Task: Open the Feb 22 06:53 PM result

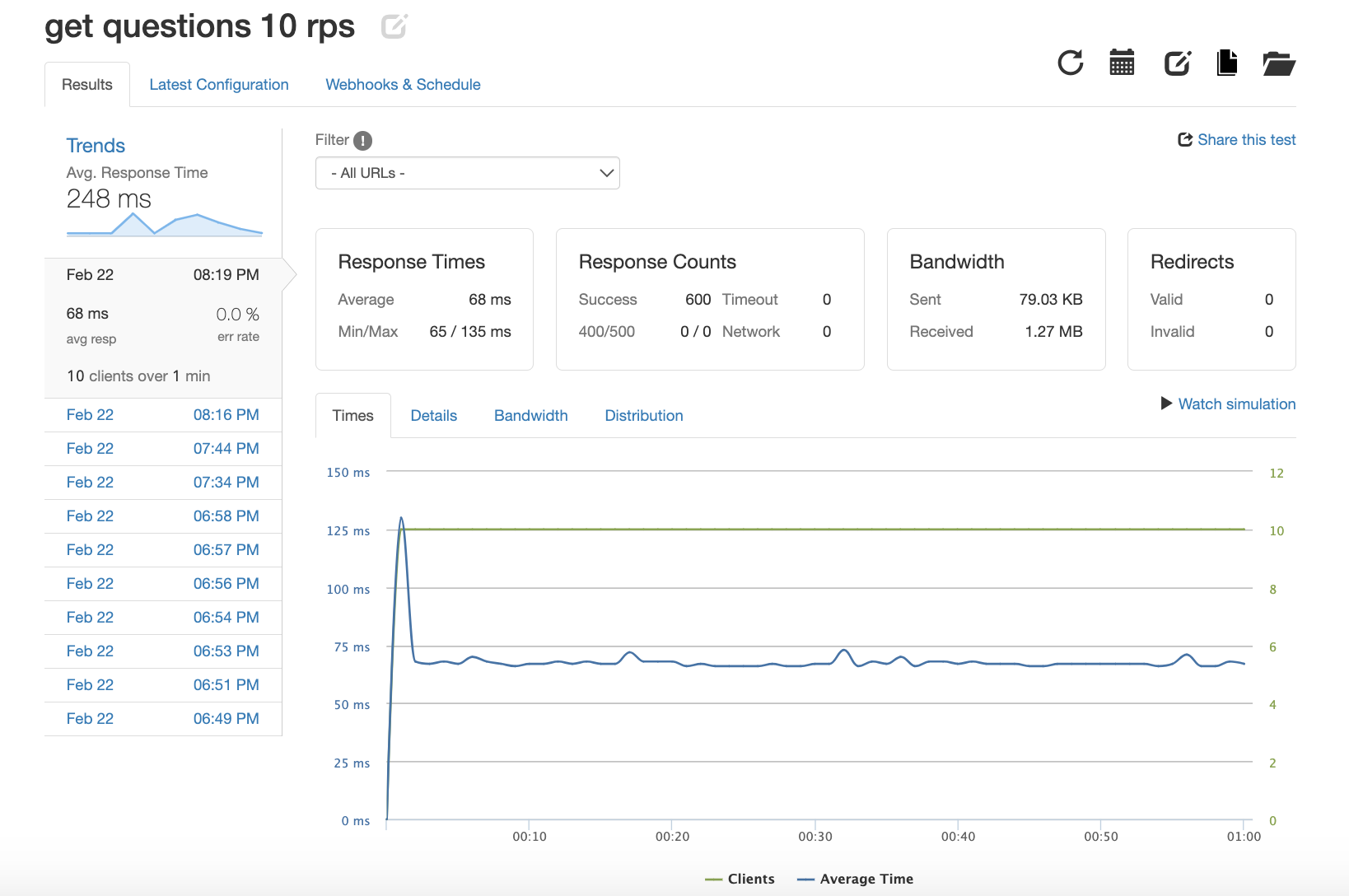Action: (x=163, y=651)
